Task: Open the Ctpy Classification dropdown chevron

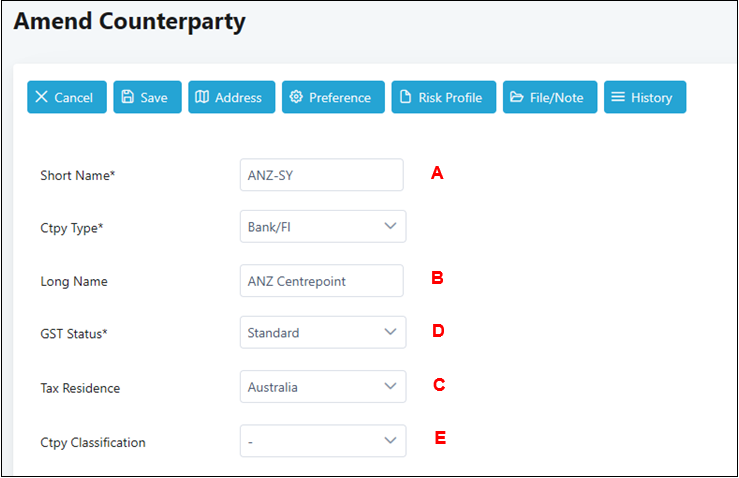Action: click(x=391, y=441)
